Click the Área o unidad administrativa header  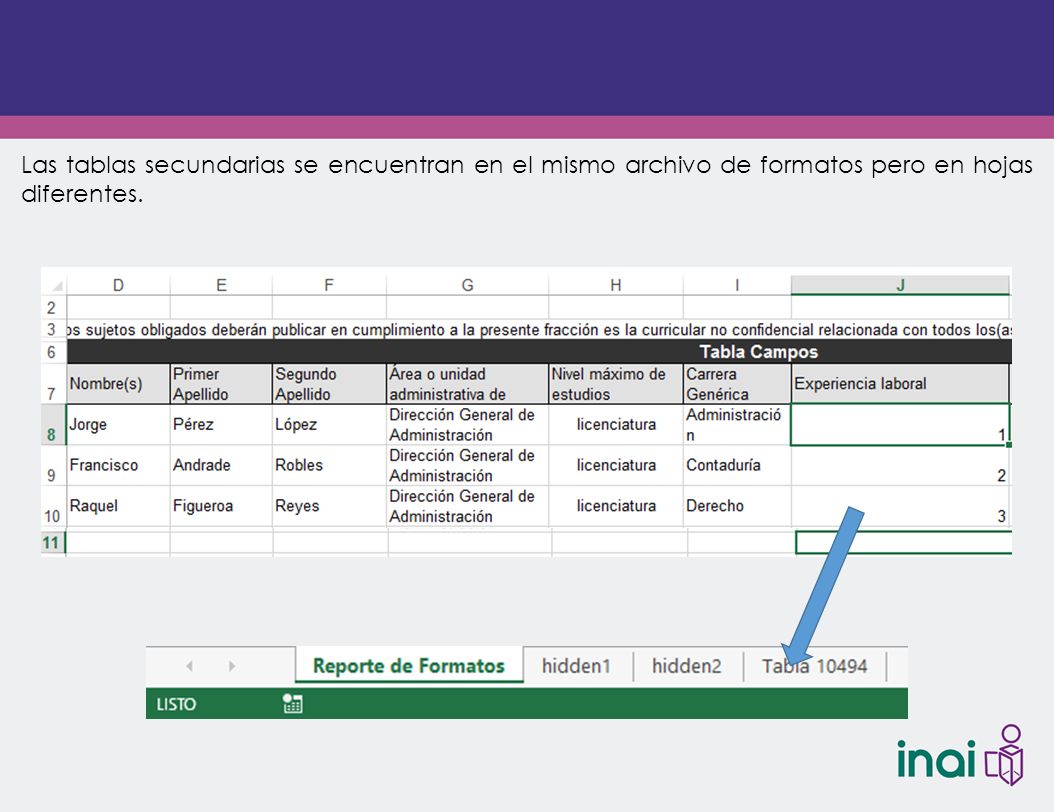tap(467, 384)
